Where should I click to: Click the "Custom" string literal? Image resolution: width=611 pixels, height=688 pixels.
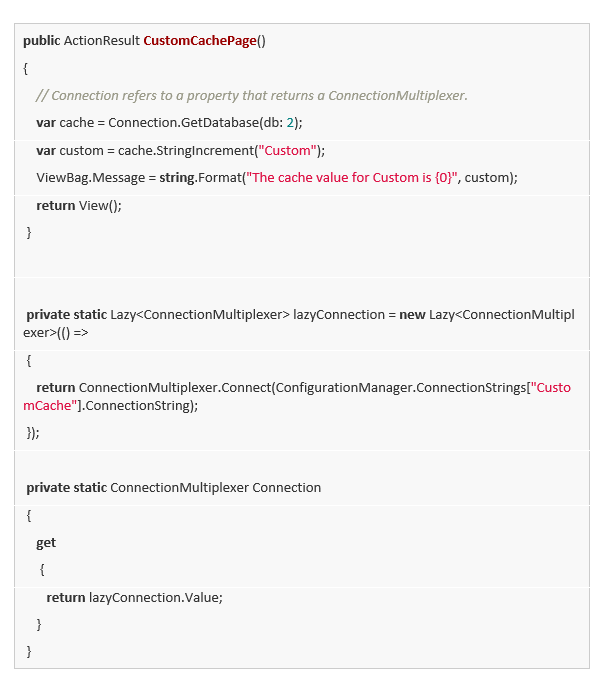(289, 151)
